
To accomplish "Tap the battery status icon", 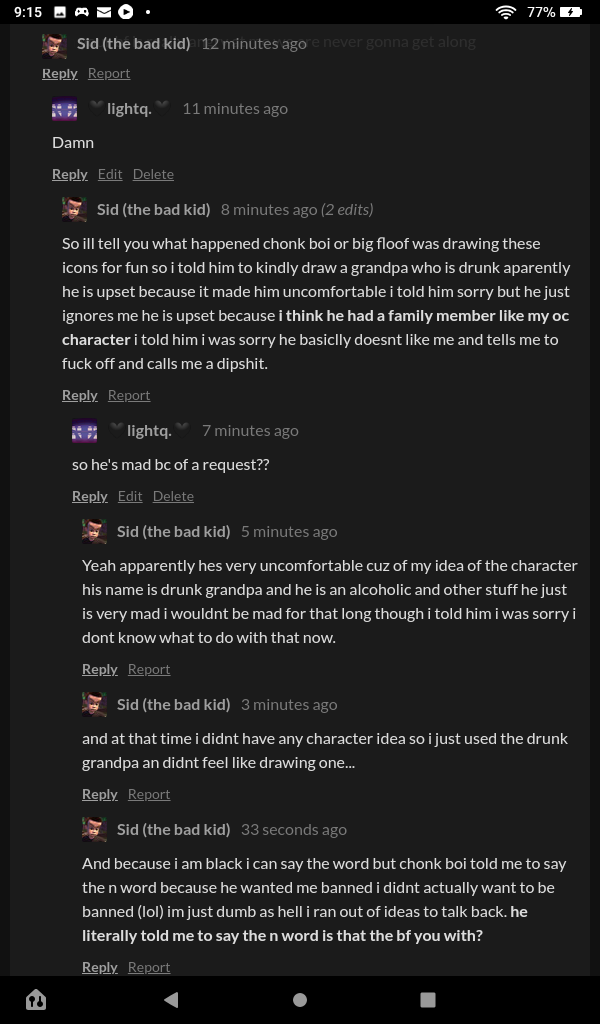I will pos(571,12).
